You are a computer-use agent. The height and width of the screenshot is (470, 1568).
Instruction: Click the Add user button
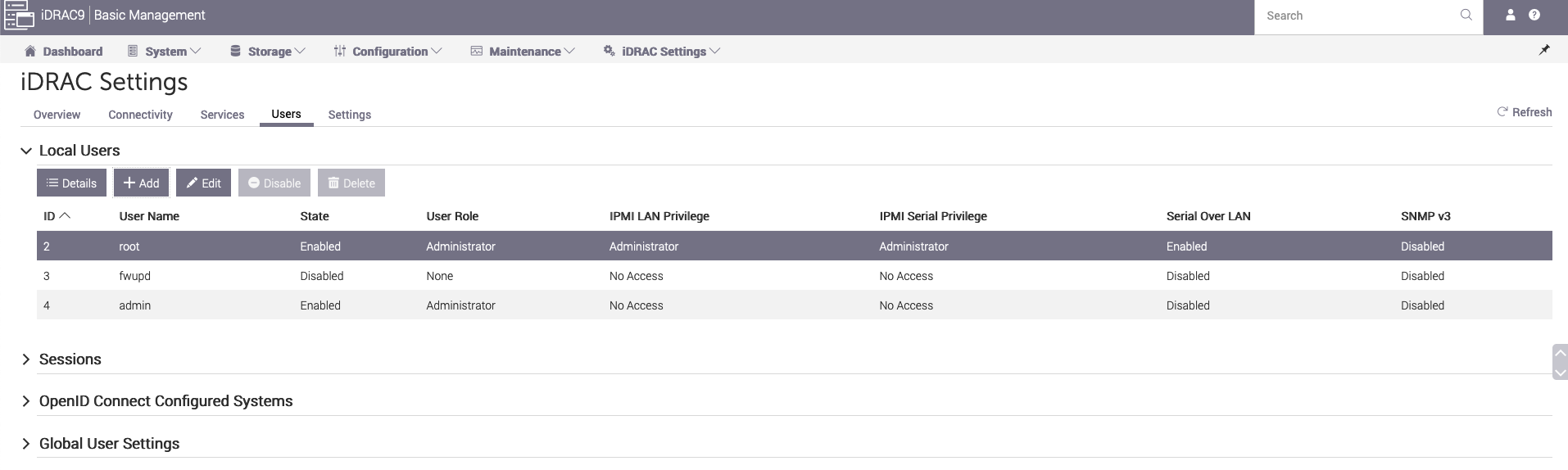(x=141, y=183)
